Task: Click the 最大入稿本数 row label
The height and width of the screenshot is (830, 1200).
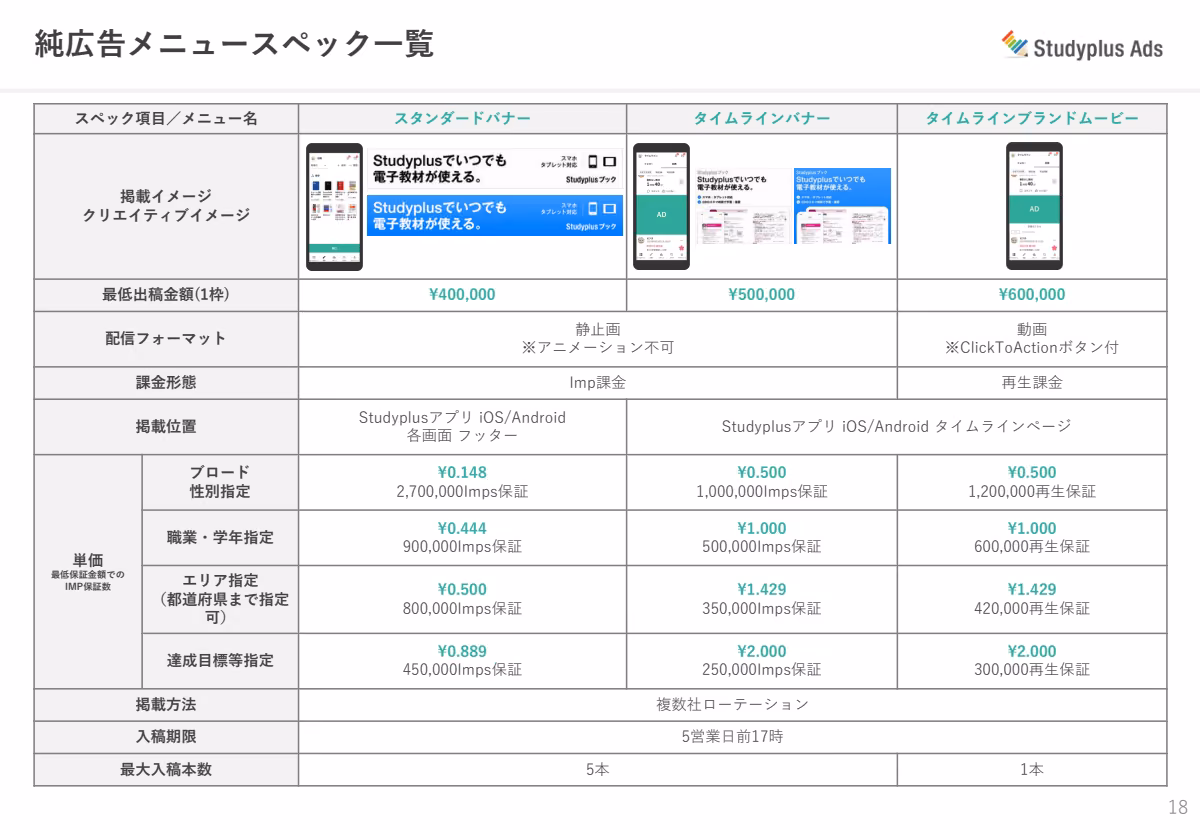Action: 166,770
